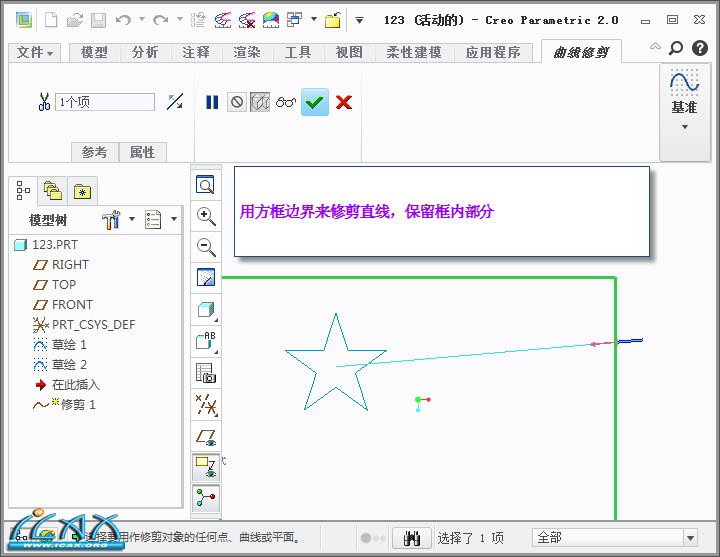Switch to the 柔性建模 ribbon tab
The height and width of the screenshot is (557, 720).
click(x=414, y=52)
